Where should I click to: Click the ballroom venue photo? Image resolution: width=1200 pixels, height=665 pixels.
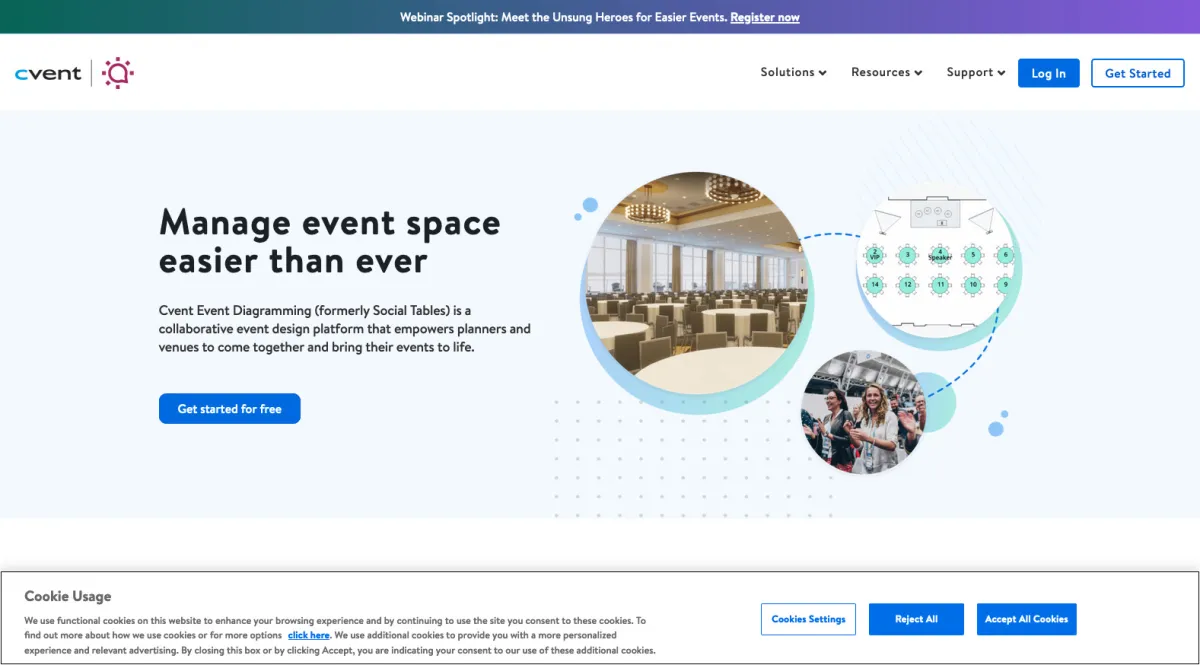[697, 284]
